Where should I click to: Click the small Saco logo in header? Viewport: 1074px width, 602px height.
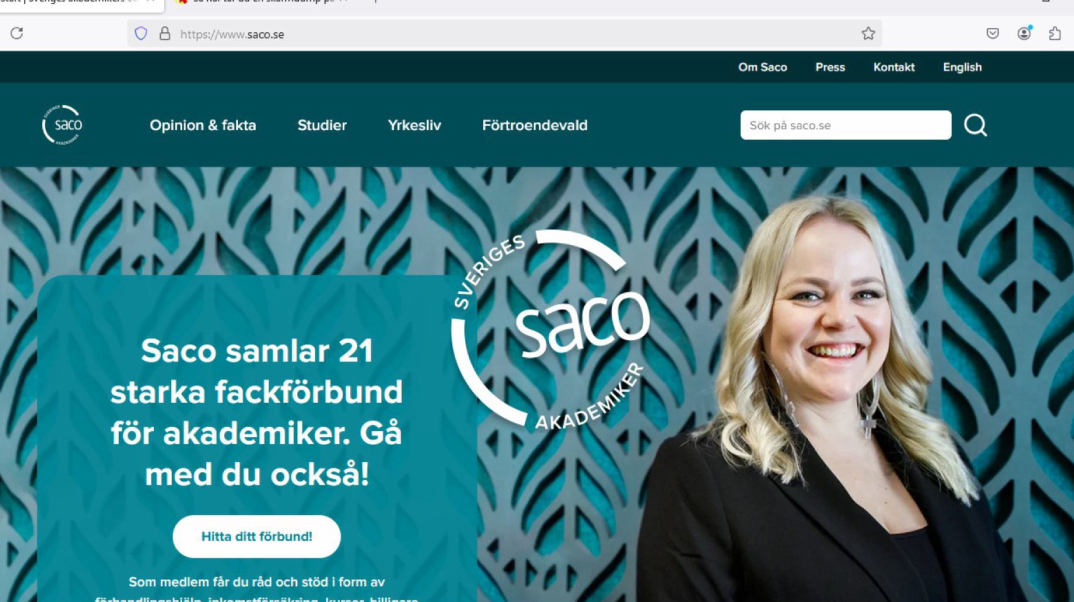(x=62, y=125)
